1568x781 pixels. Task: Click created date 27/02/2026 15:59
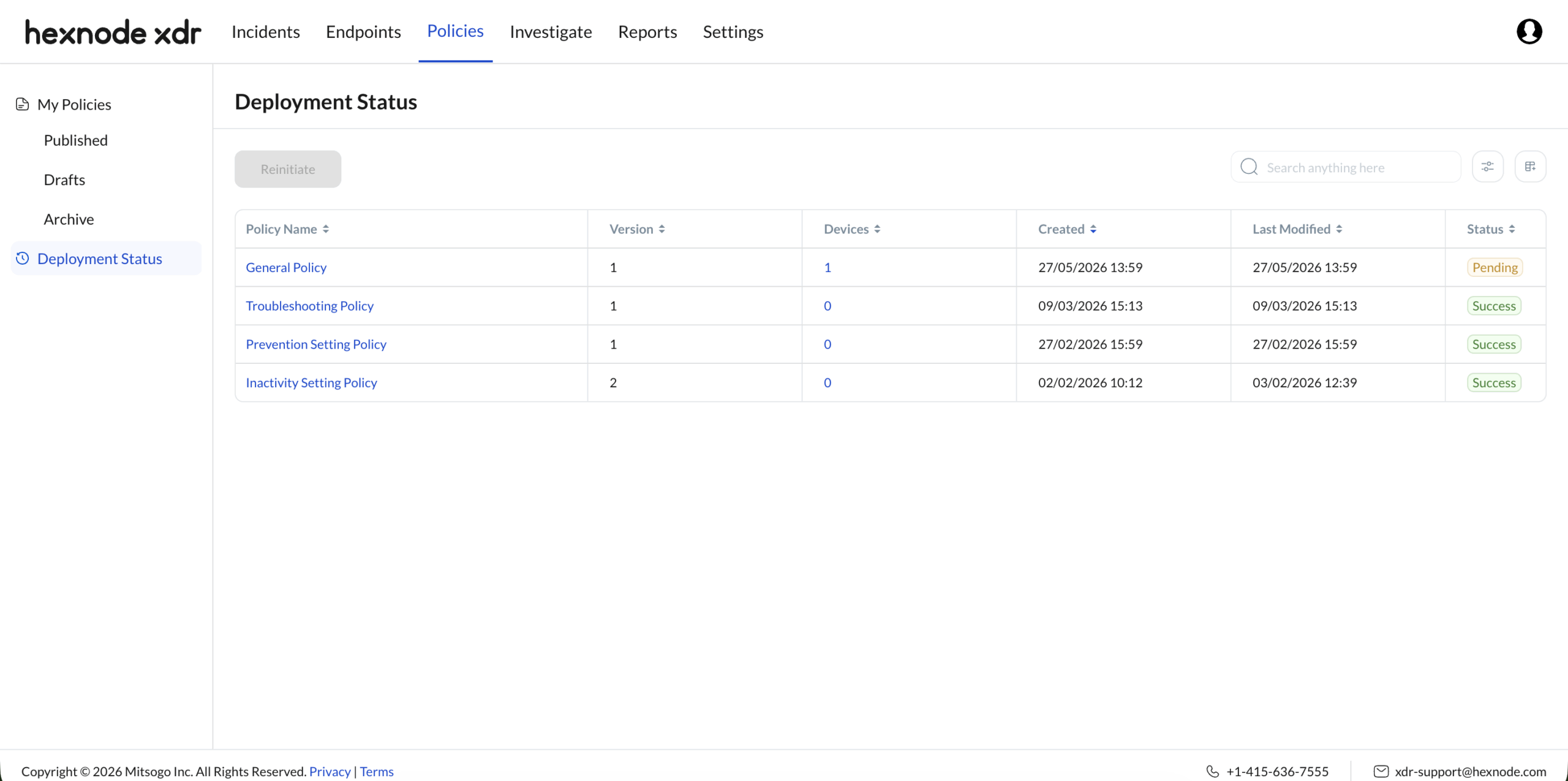click(x=1090, y=344)
